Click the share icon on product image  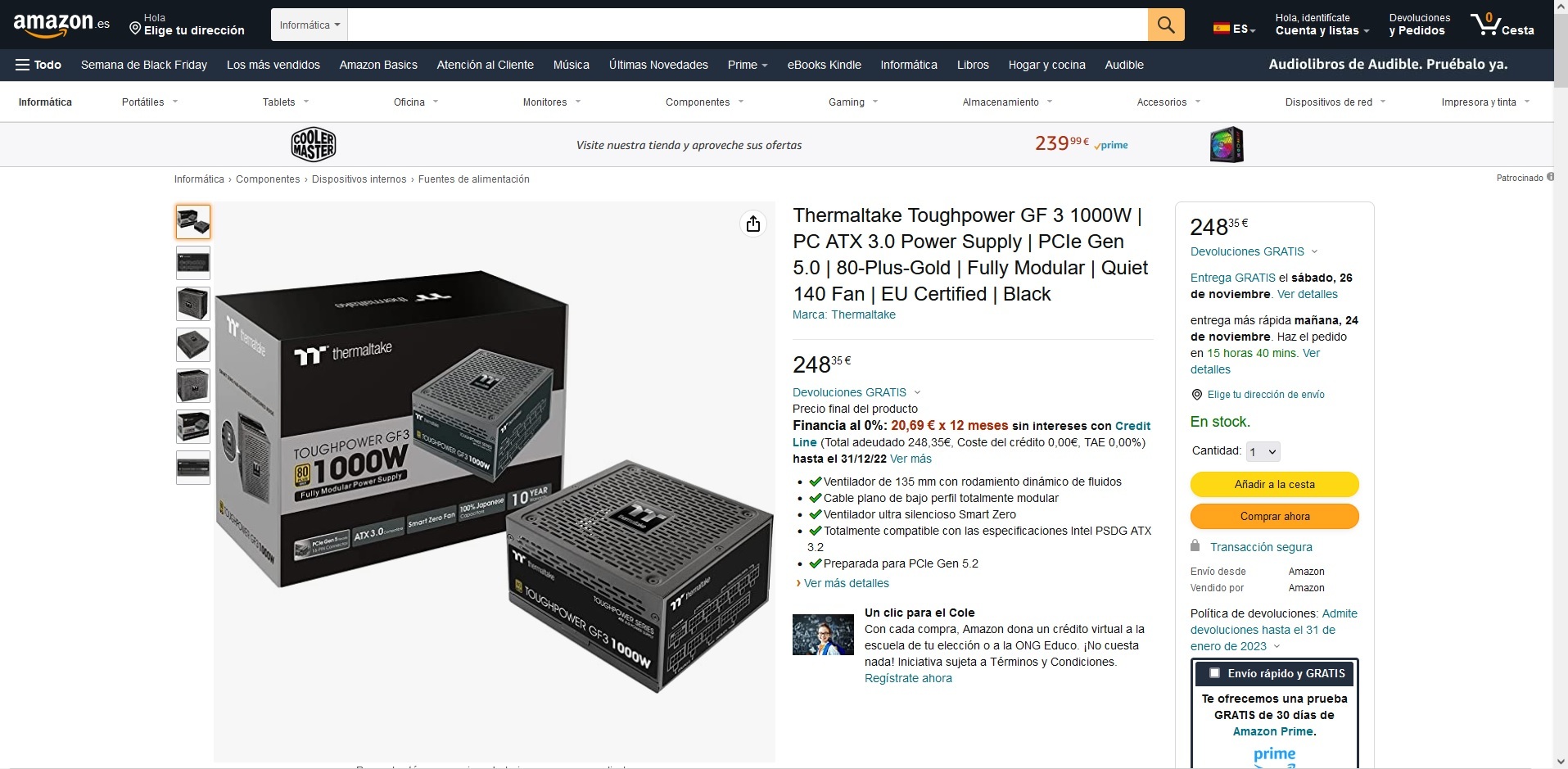tap(753, 224)
